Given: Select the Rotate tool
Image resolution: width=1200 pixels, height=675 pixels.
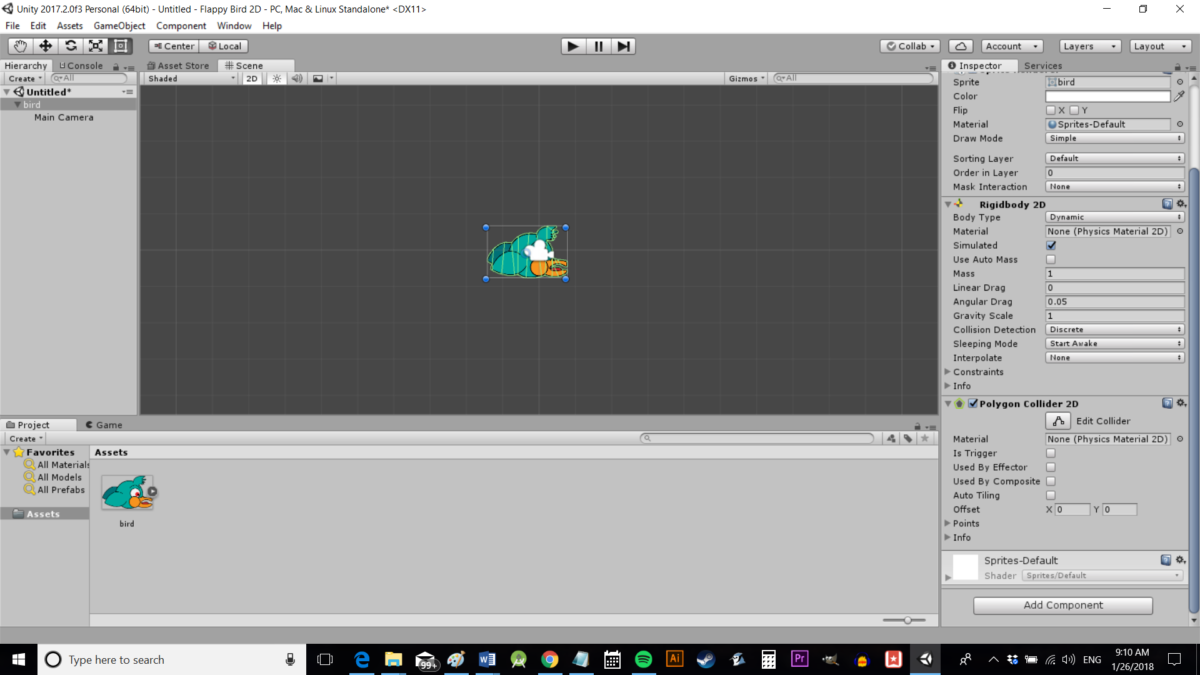Looking at the screenshot, I should coord(69,45).
